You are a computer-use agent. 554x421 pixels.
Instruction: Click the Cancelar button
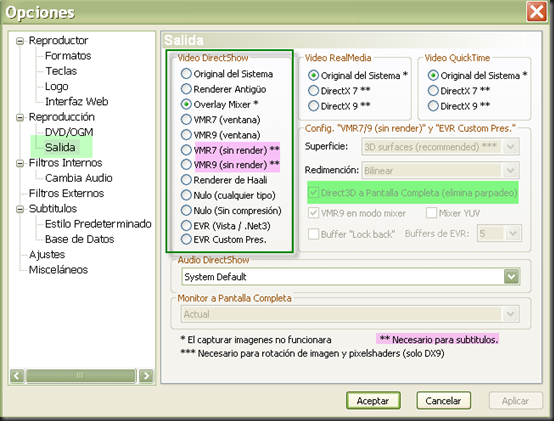(443, 401)
